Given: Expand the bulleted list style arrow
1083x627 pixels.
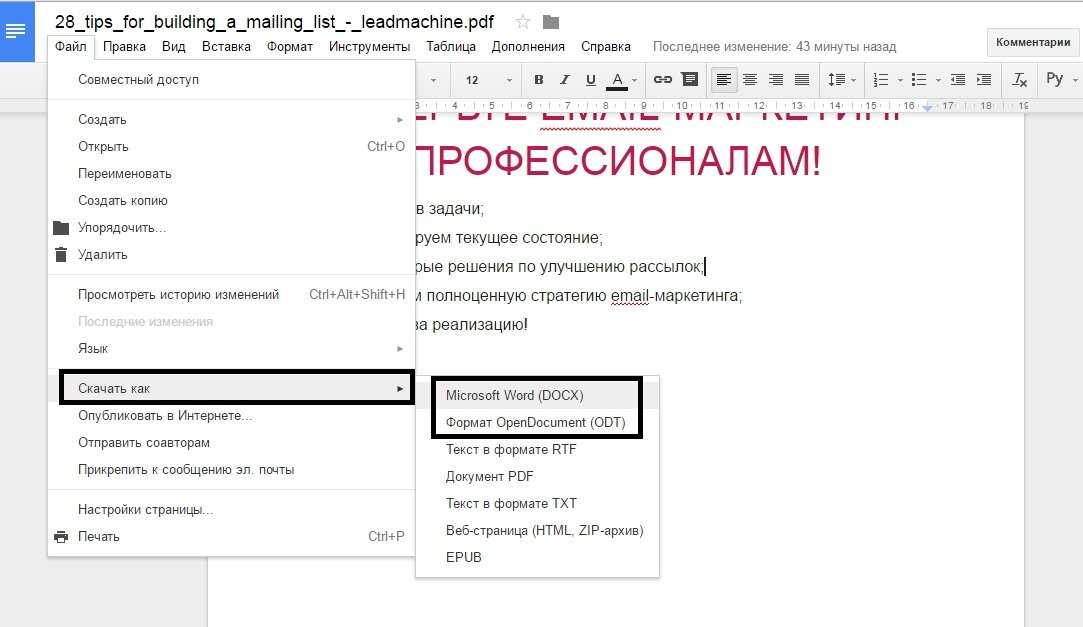Looking at the screenshot, I should pos(937,80).
